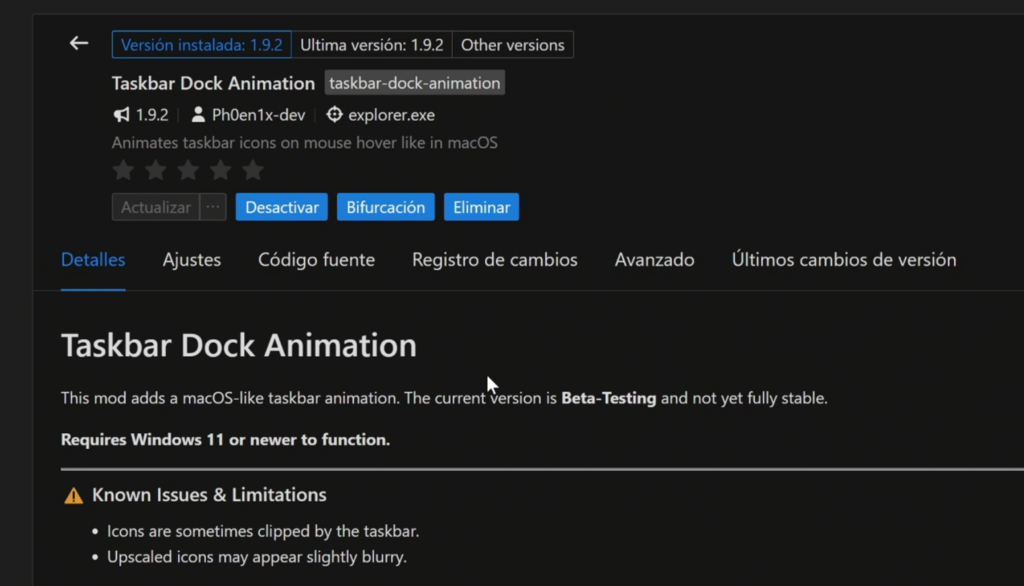The width and height of the screenshot is (1024, 586).
Task: Go to the Avanzado tab
Action: 654,260
